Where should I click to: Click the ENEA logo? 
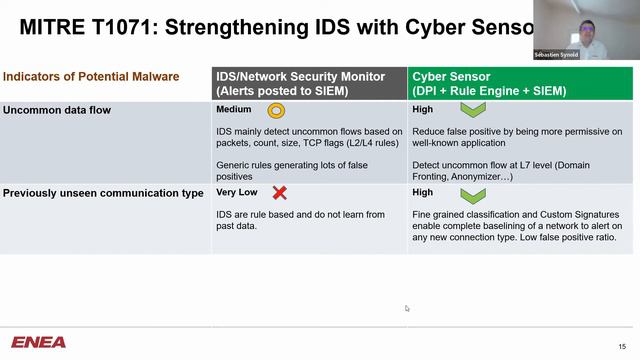(x=38, y=342)
